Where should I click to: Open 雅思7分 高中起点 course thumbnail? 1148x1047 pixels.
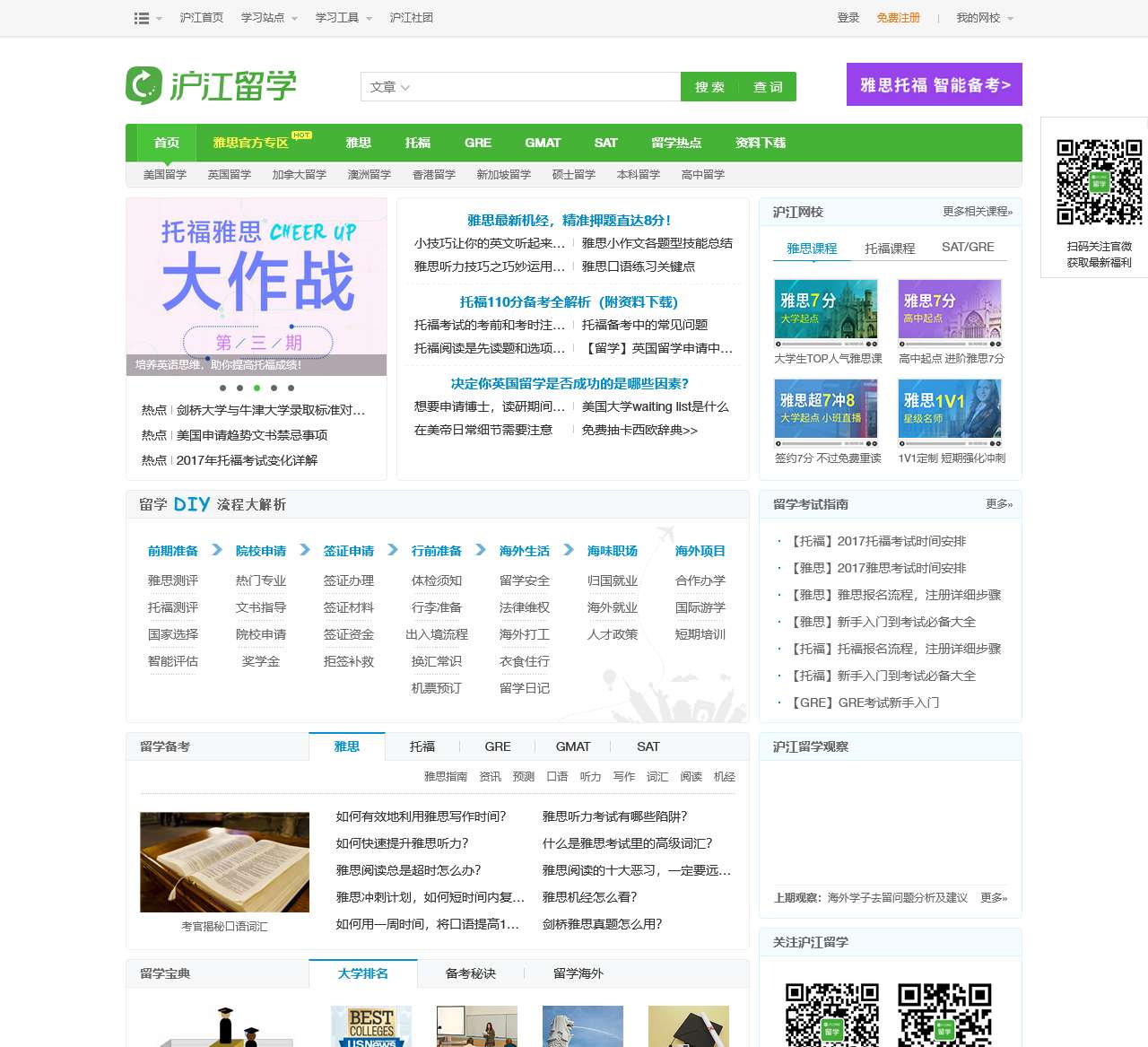[950, 313]
